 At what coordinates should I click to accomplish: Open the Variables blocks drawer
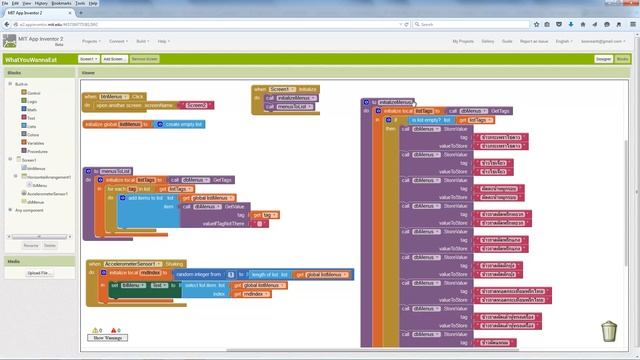point(33,143)
